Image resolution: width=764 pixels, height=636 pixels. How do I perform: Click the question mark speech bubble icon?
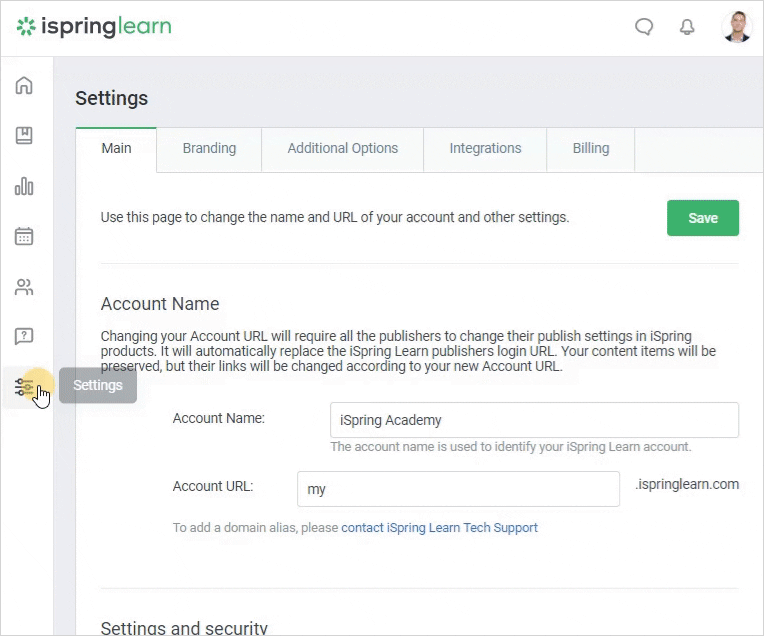coord(24,336)
